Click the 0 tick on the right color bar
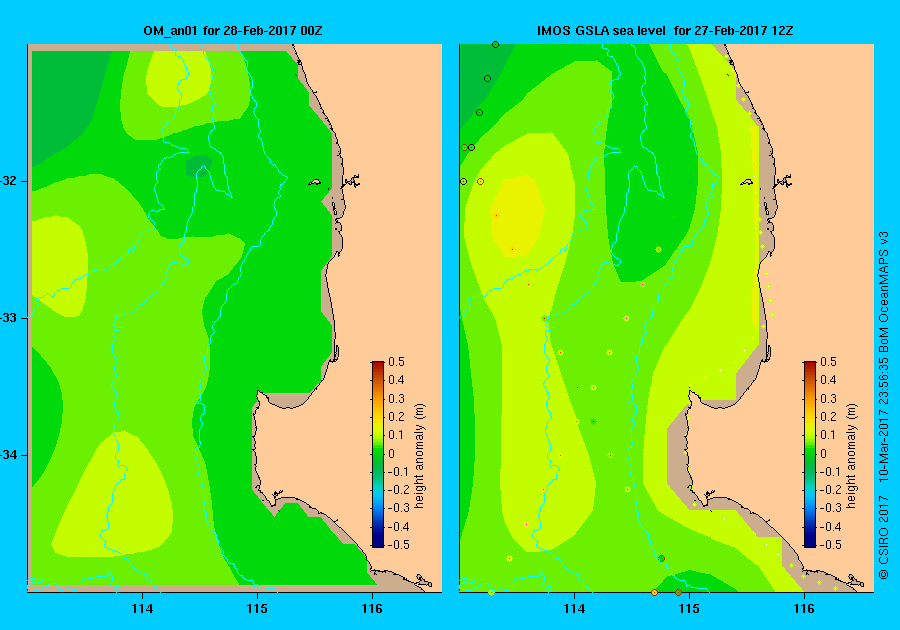The image size is (900, 630). 823,453
